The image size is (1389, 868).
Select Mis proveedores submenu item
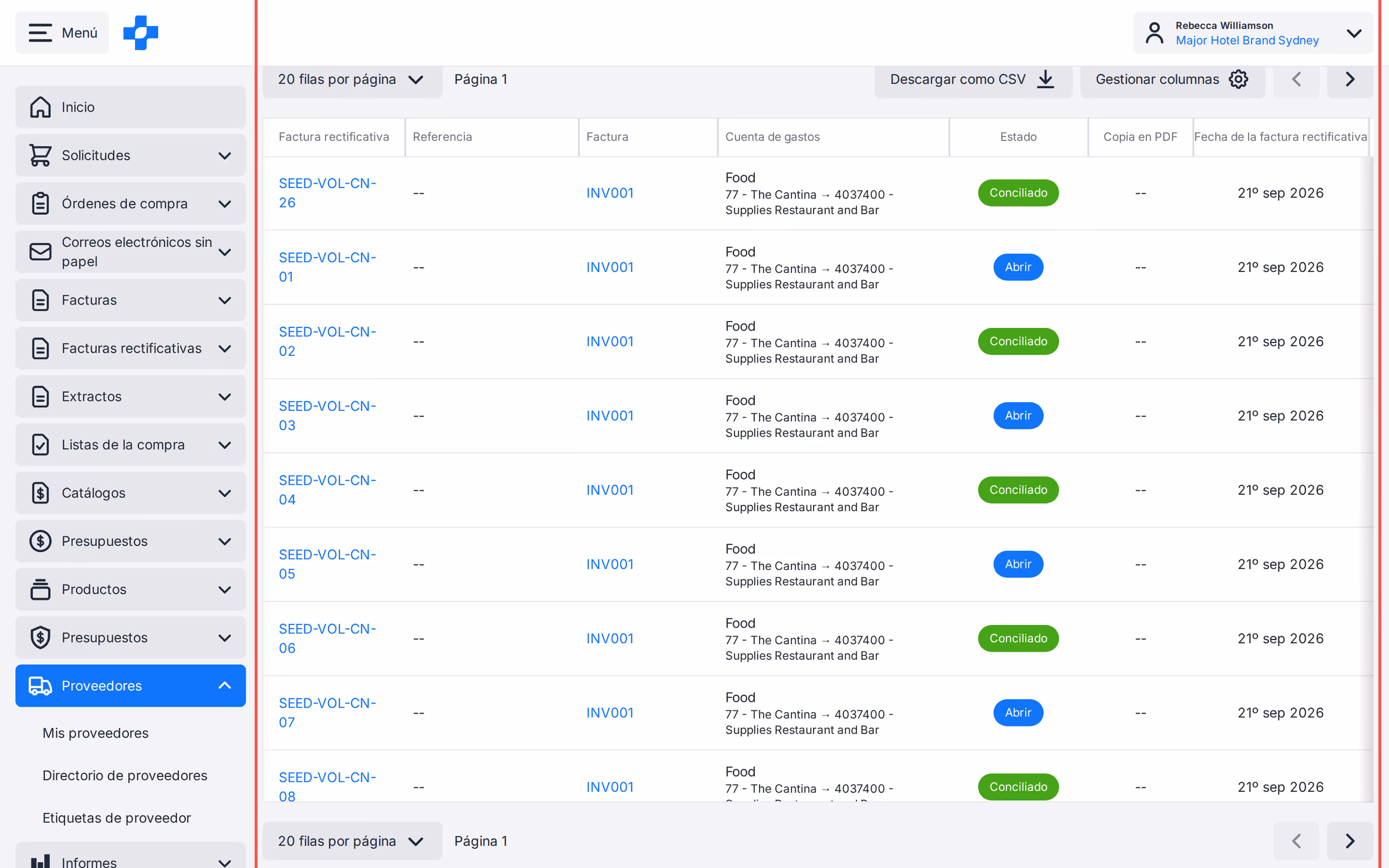(95, 733)
